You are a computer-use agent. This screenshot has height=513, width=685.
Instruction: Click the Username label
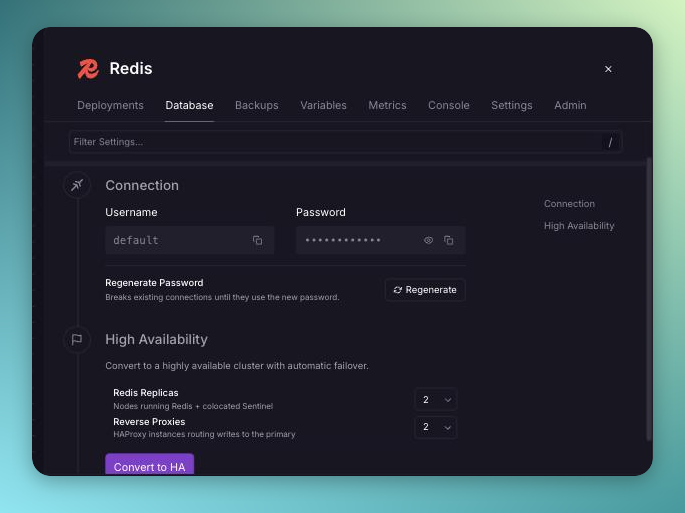(x=131, y=212)
